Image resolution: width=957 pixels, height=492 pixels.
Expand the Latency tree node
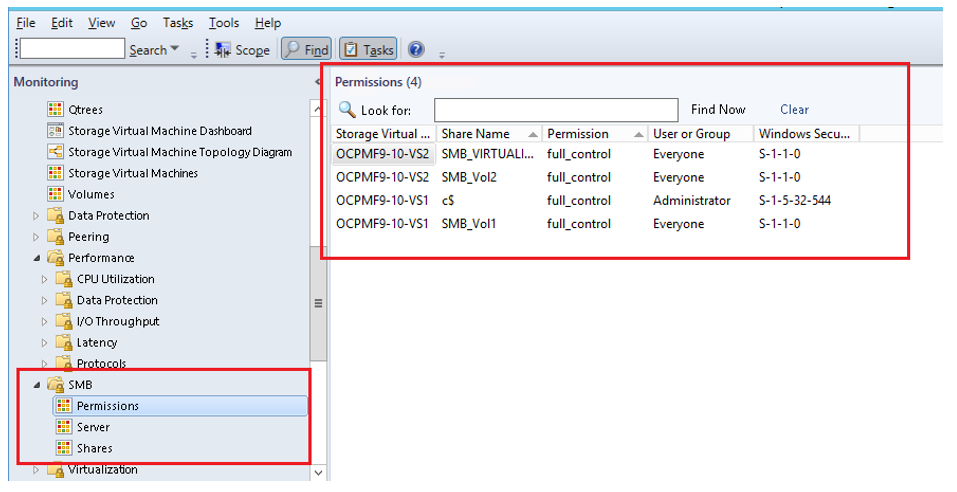click(44, 343)
